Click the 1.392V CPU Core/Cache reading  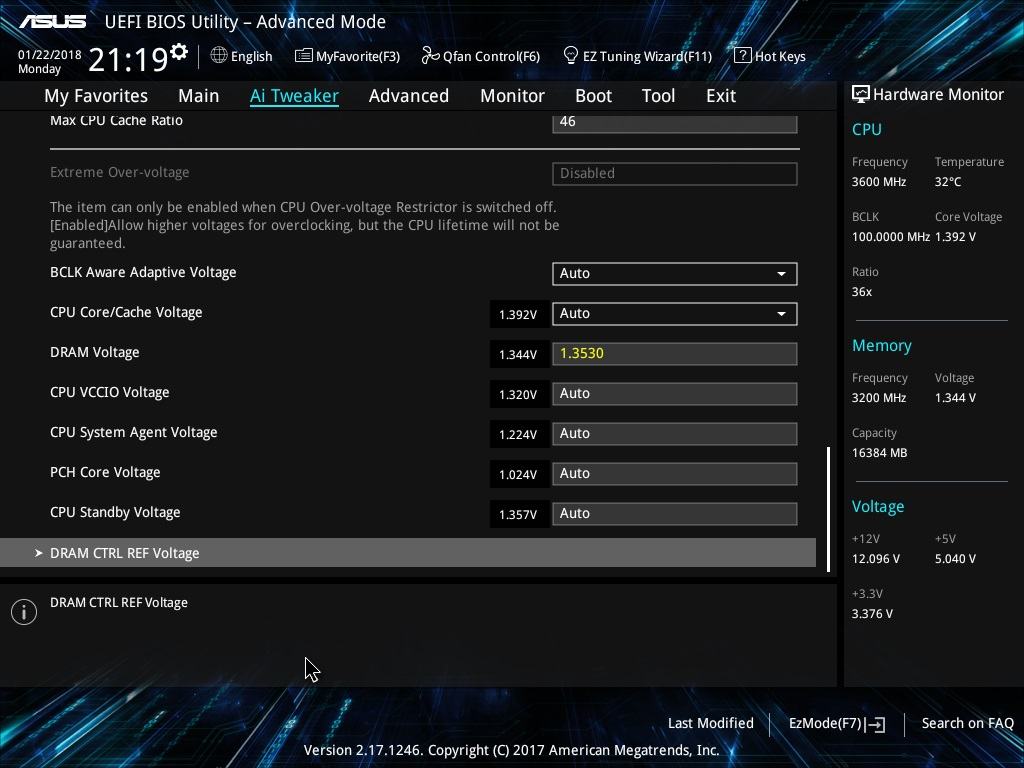tap(518, 315)
